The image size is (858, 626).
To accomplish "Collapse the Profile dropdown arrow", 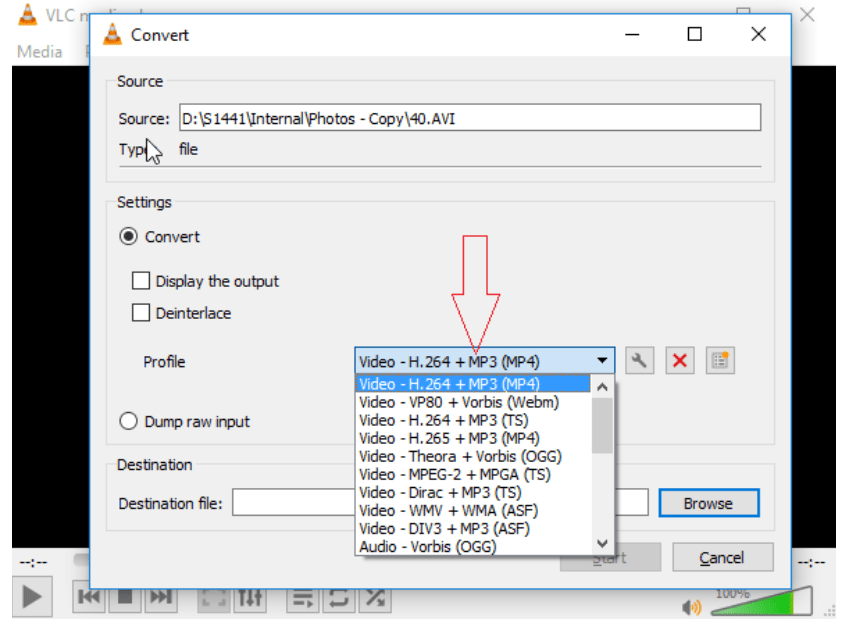I will tap(602, 361).
